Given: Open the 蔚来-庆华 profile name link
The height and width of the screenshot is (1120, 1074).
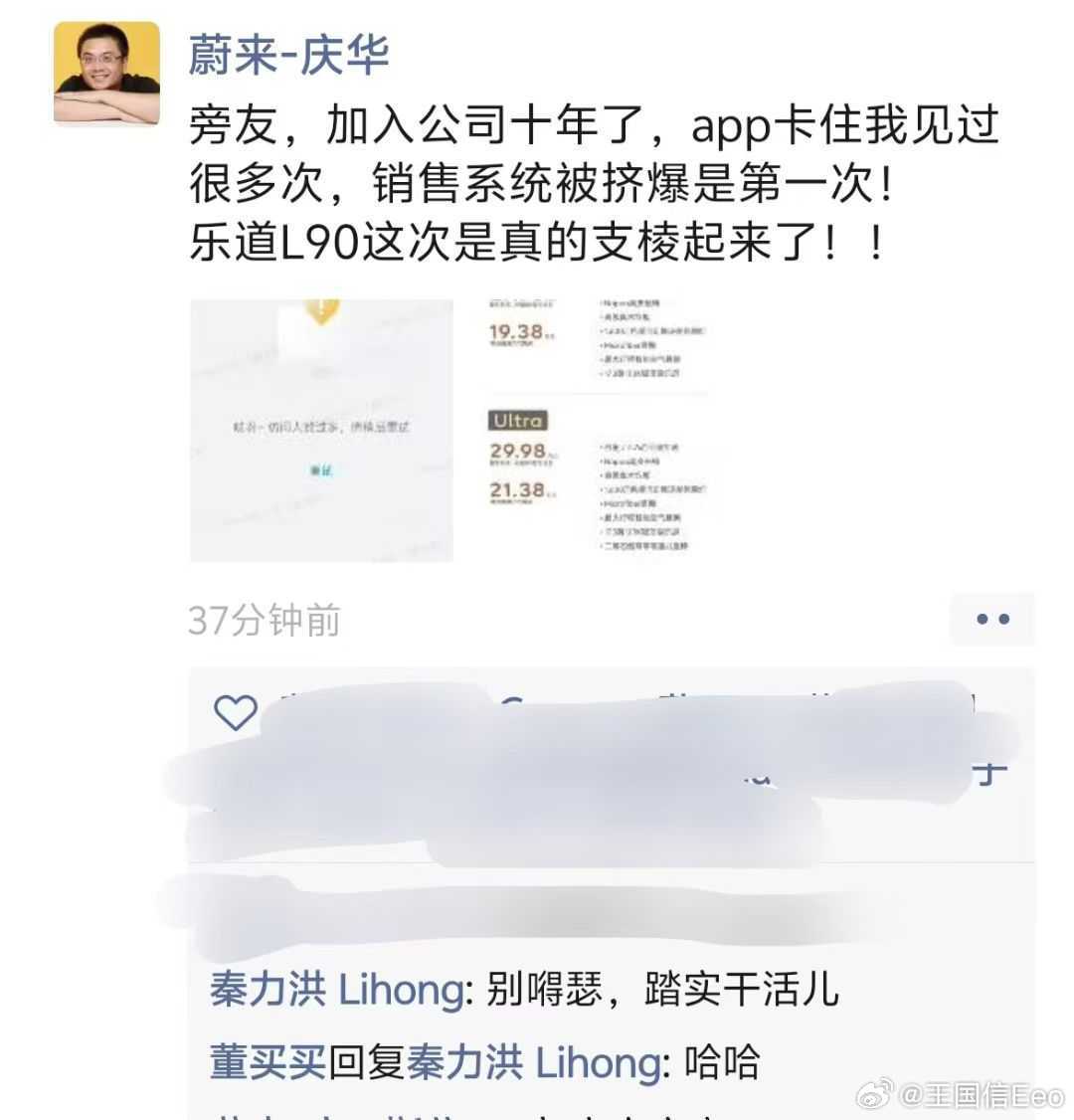Looking at the screenshot, I should pyautogui.click(x=288, y=55).
